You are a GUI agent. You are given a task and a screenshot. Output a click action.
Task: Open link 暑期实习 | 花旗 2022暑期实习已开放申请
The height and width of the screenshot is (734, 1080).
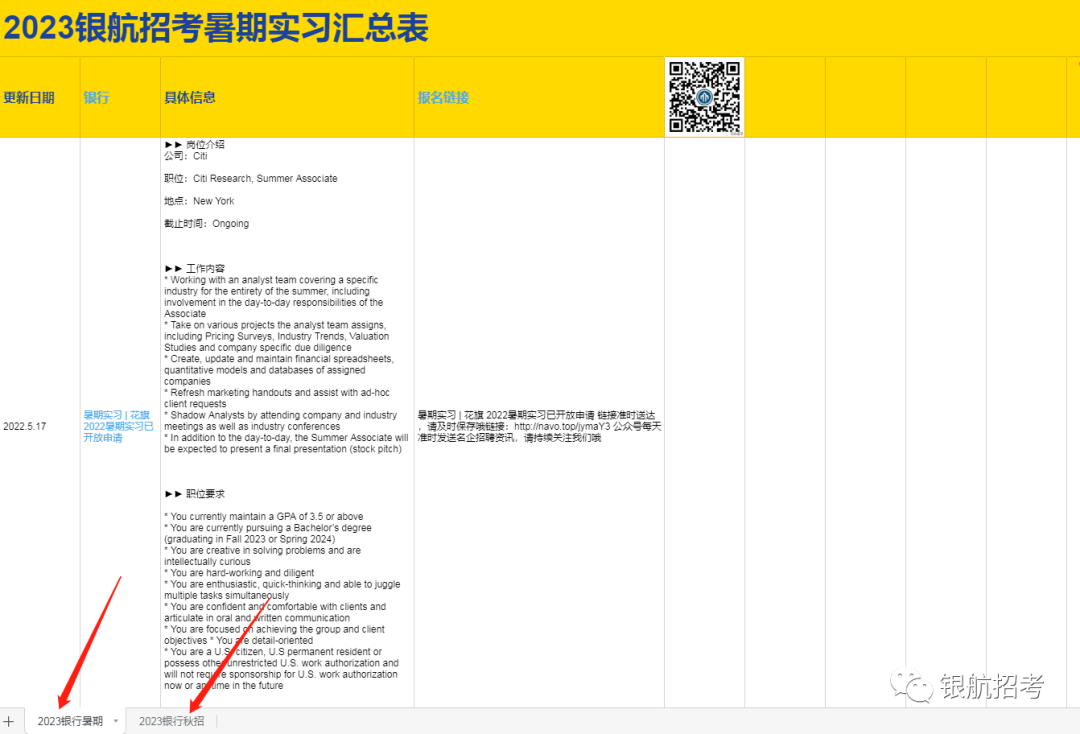click(x=118, y=426)
